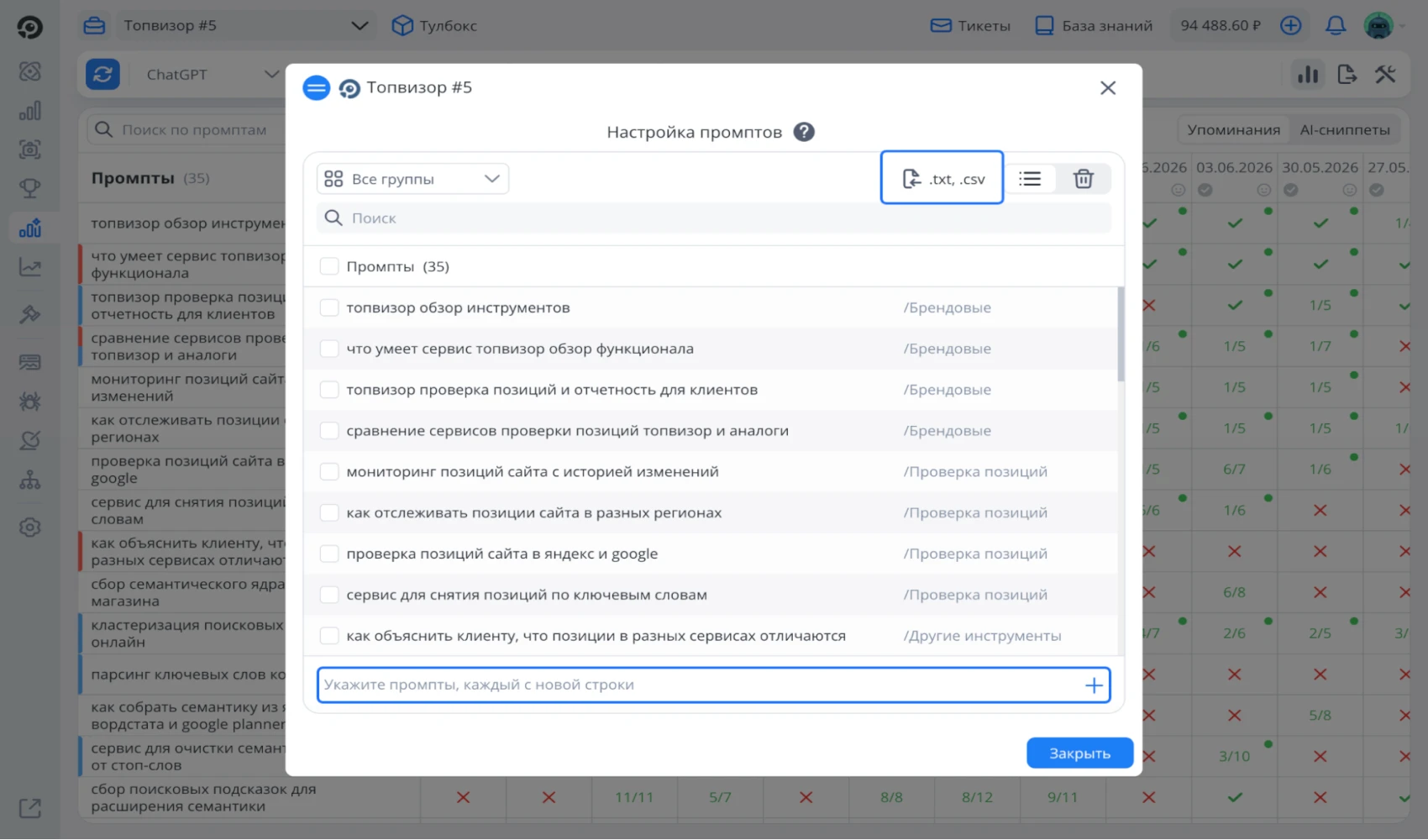
Task: Click the chart icon in the top-right toolbar
Action: click(x=1308, y=74)
